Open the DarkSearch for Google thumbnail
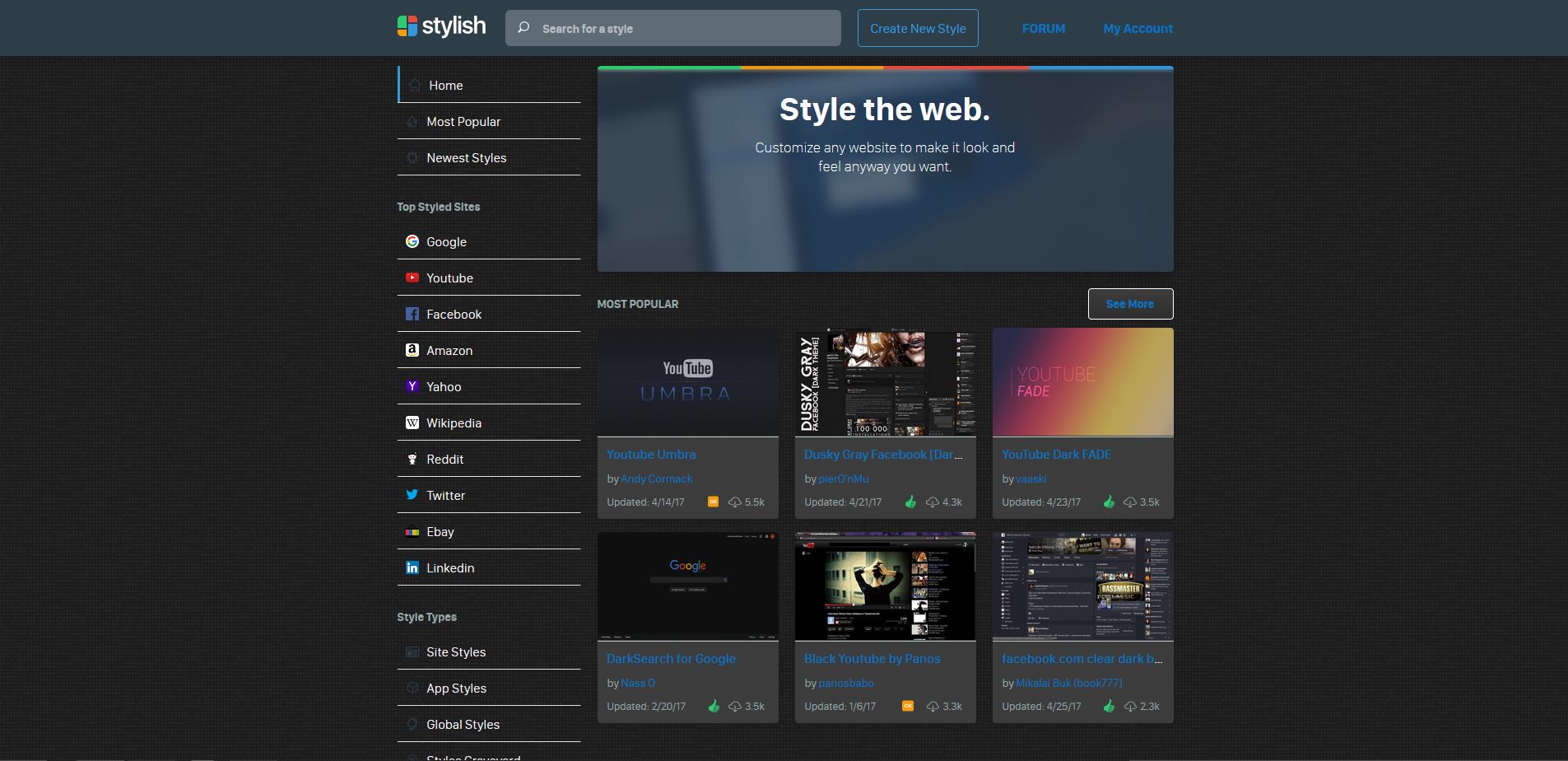Viewport: 1568px width, 761px height. [x=687, y=586]
